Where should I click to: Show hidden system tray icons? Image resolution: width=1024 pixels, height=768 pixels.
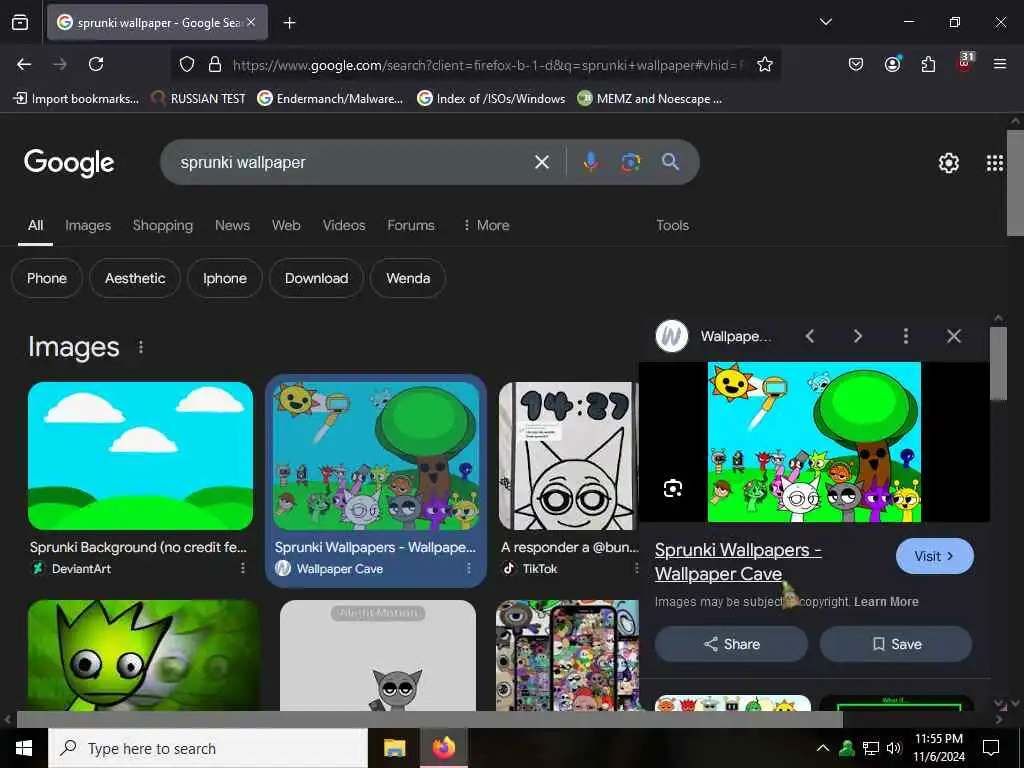coord(823,748)
